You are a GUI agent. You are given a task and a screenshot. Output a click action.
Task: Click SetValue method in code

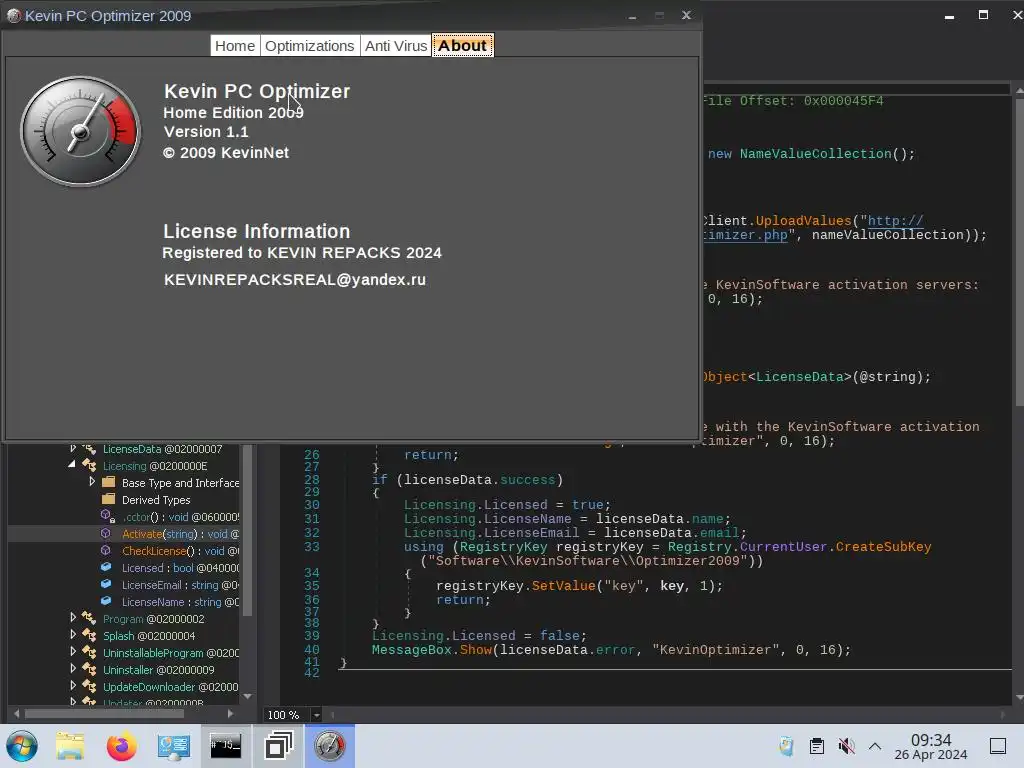click(x=564, y=586)
